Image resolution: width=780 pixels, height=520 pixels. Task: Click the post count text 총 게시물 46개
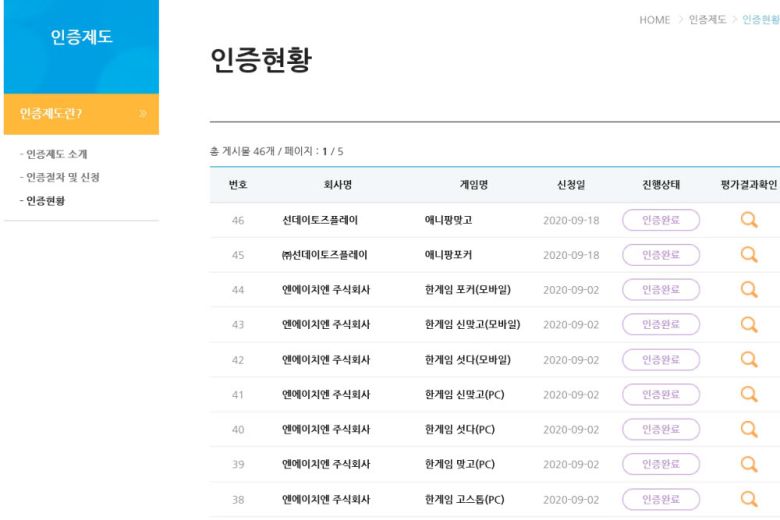(242, 151)
